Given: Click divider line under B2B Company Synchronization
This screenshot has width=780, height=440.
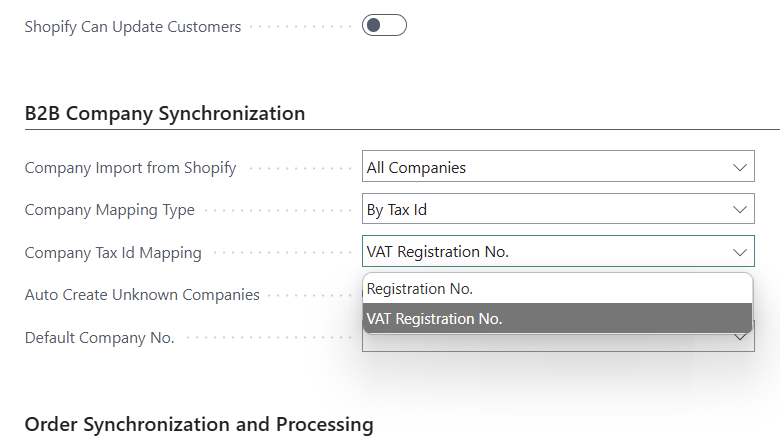Looking at the screenshot, I should pos(400,129).
